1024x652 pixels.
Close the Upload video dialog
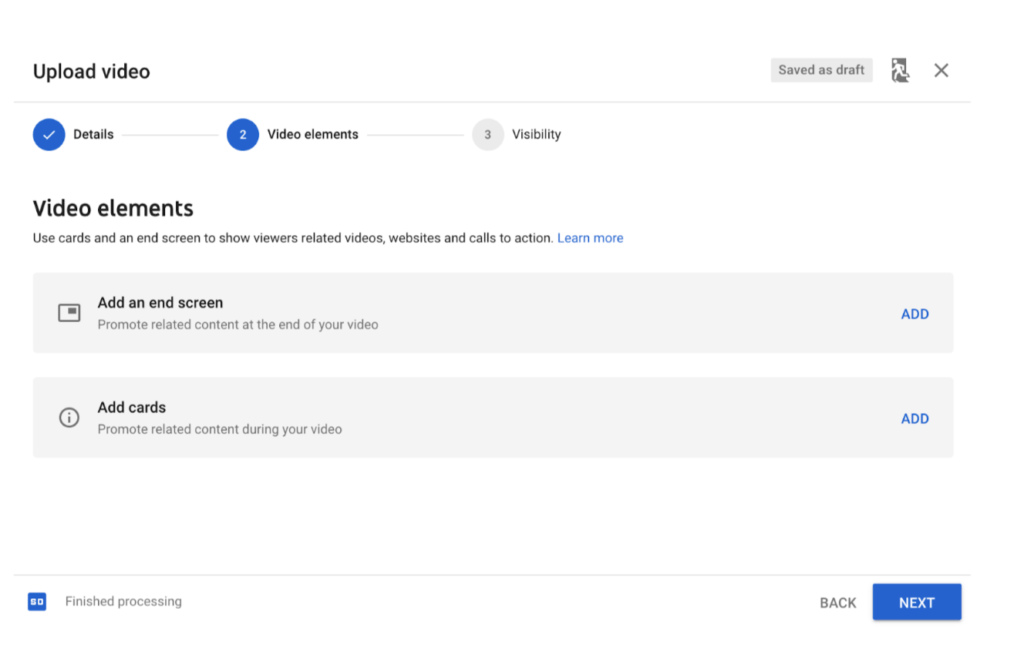[x=941, y=71]
